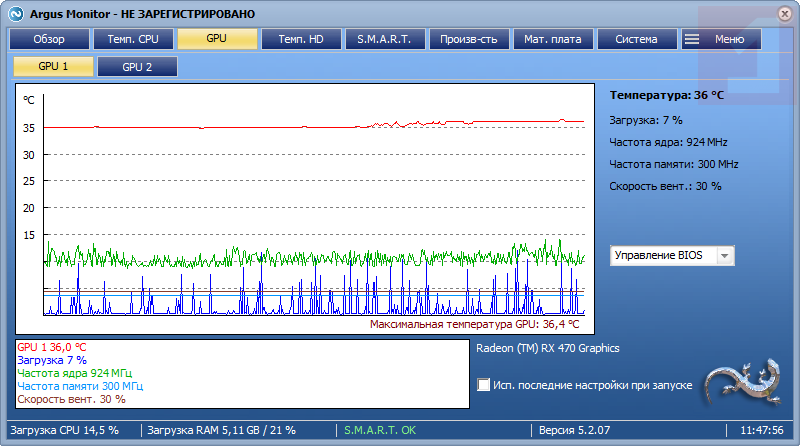The height and width of the screenshot is (446, 800).
Task: Click the Загрузка: 7 % value on the right
Action: [645, 120]
